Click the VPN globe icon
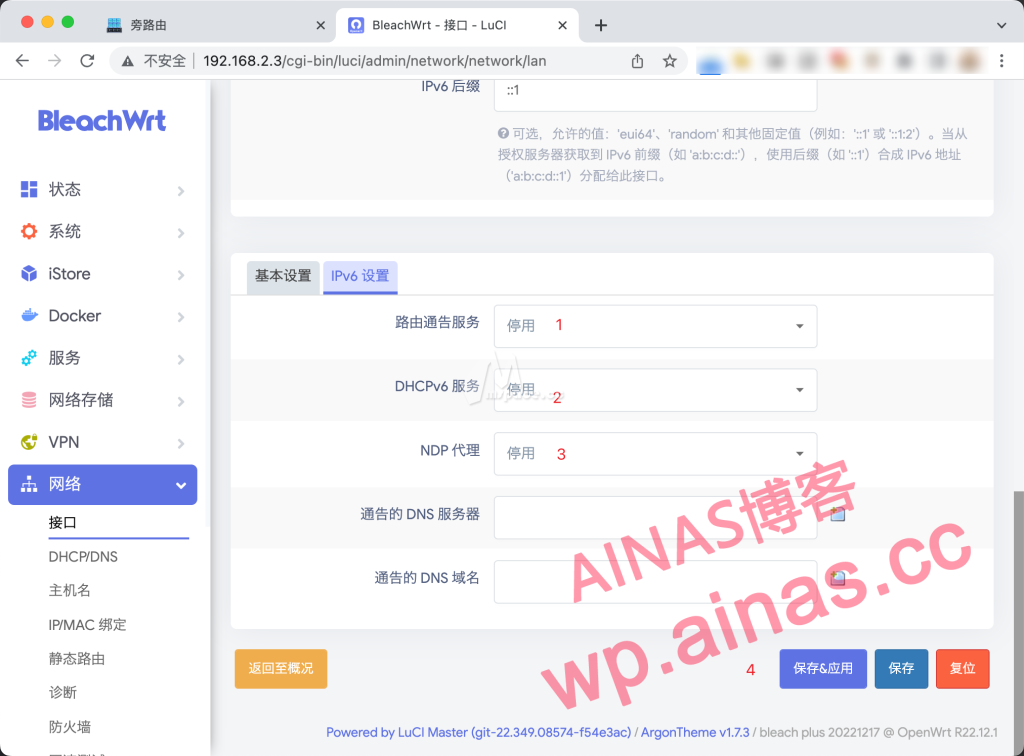The width and height of the screenshot is (1024, 756). pos(29,442)
